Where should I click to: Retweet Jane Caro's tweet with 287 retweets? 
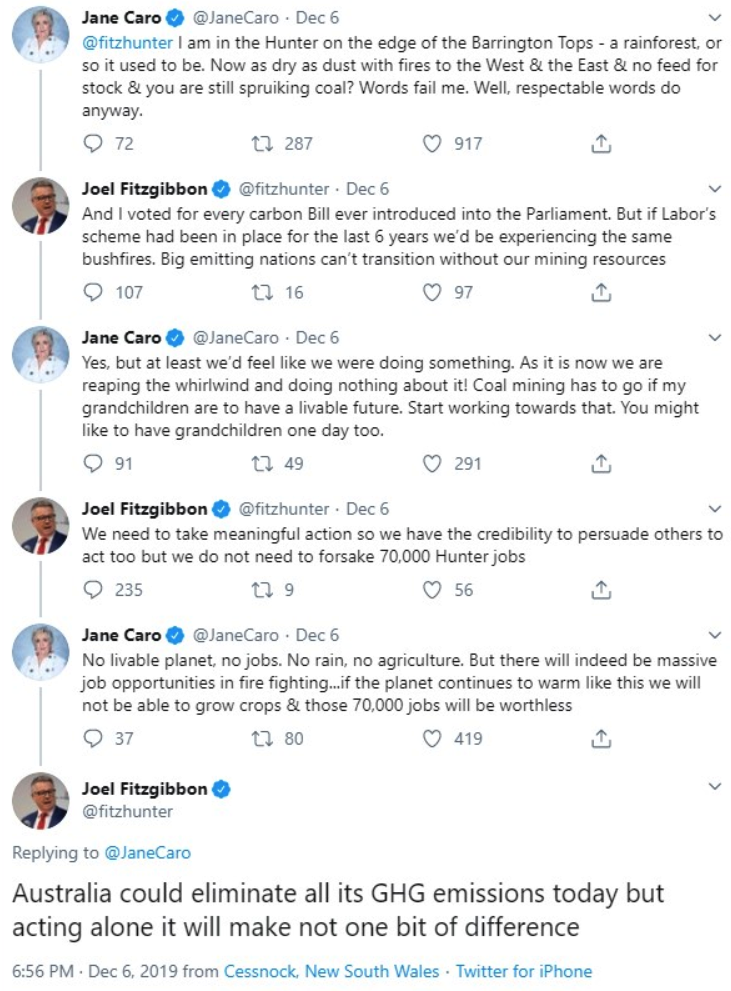coord(265,144)
